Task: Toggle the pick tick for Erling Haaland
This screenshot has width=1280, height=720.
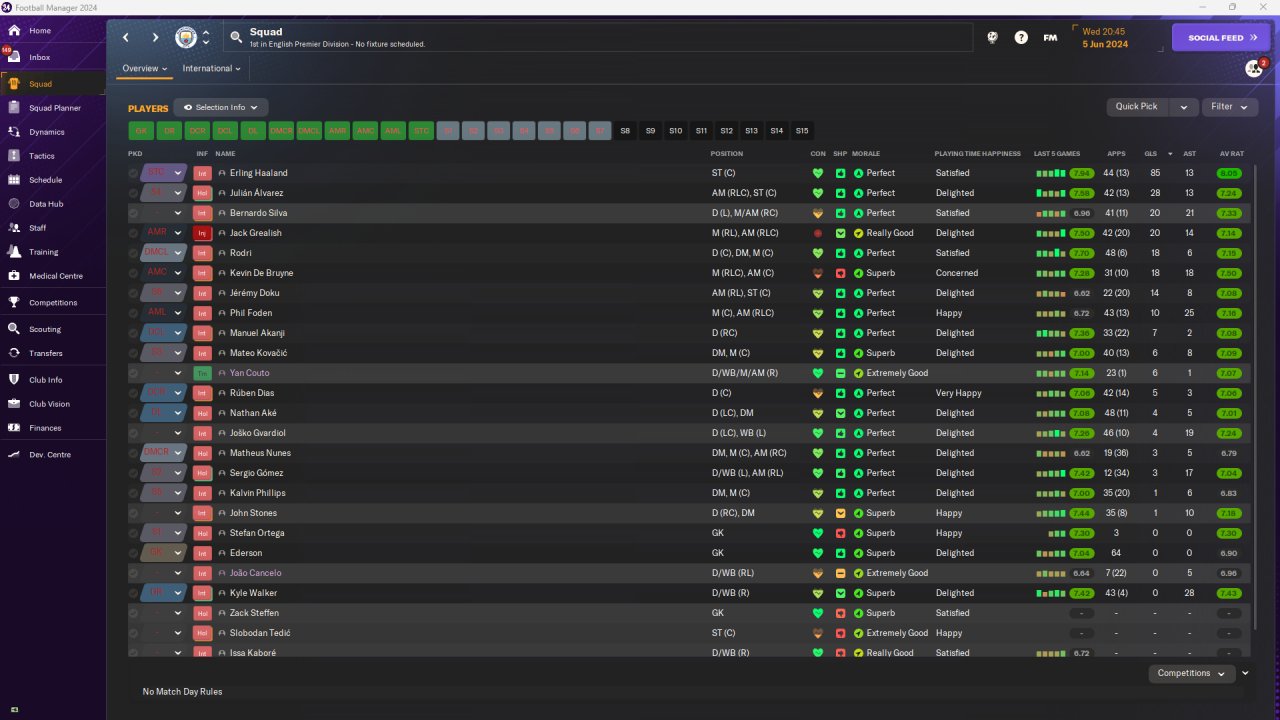Action: (133, 173)
